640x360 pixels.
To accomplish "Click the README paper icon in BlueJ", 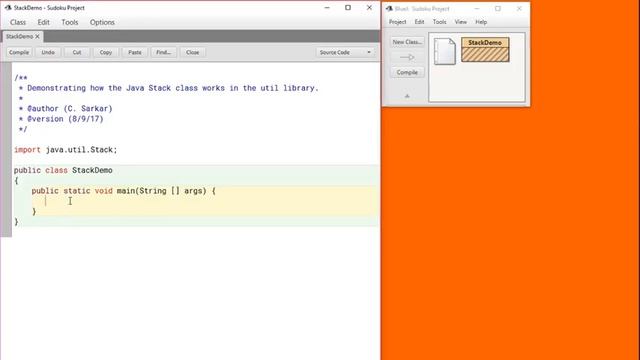I will click(444, 51).
